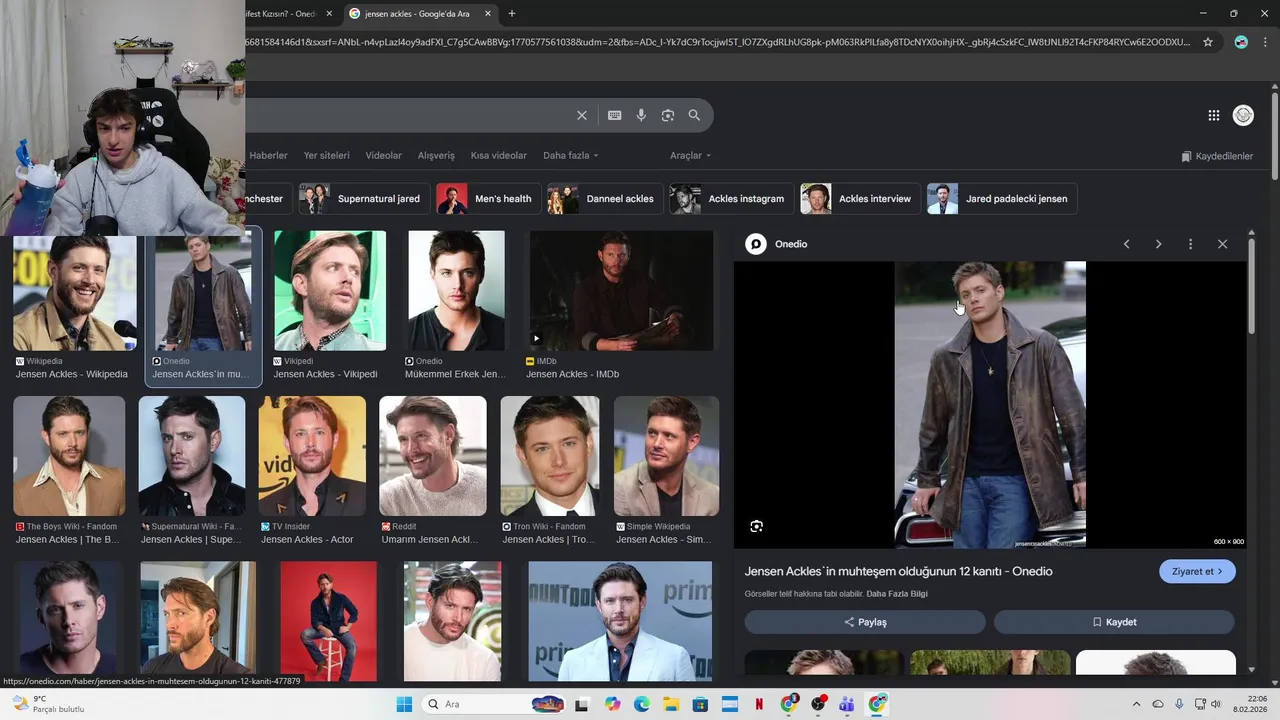
Task: Open a new browser tab
Action: (x=512, y=14)
